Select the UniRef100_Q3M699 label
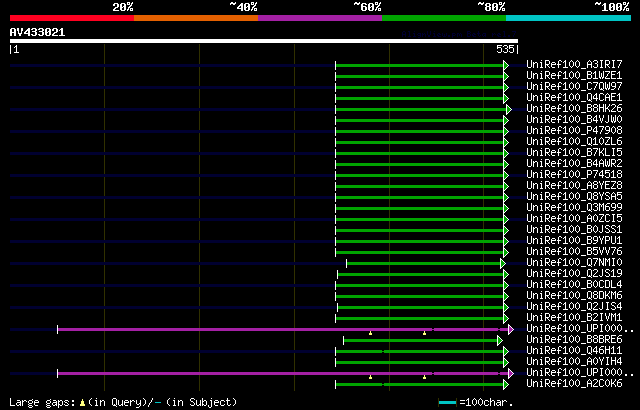640x410 pixels. (574, 208)
